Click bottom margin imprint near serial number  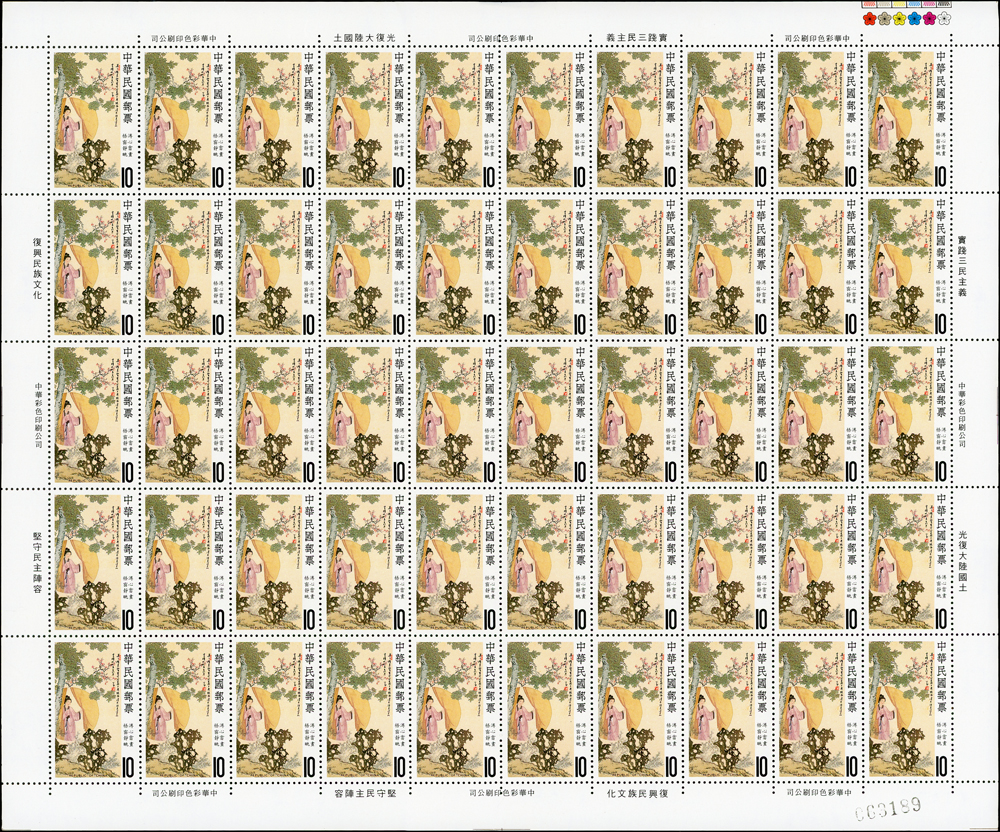click(x=818, y=794)
